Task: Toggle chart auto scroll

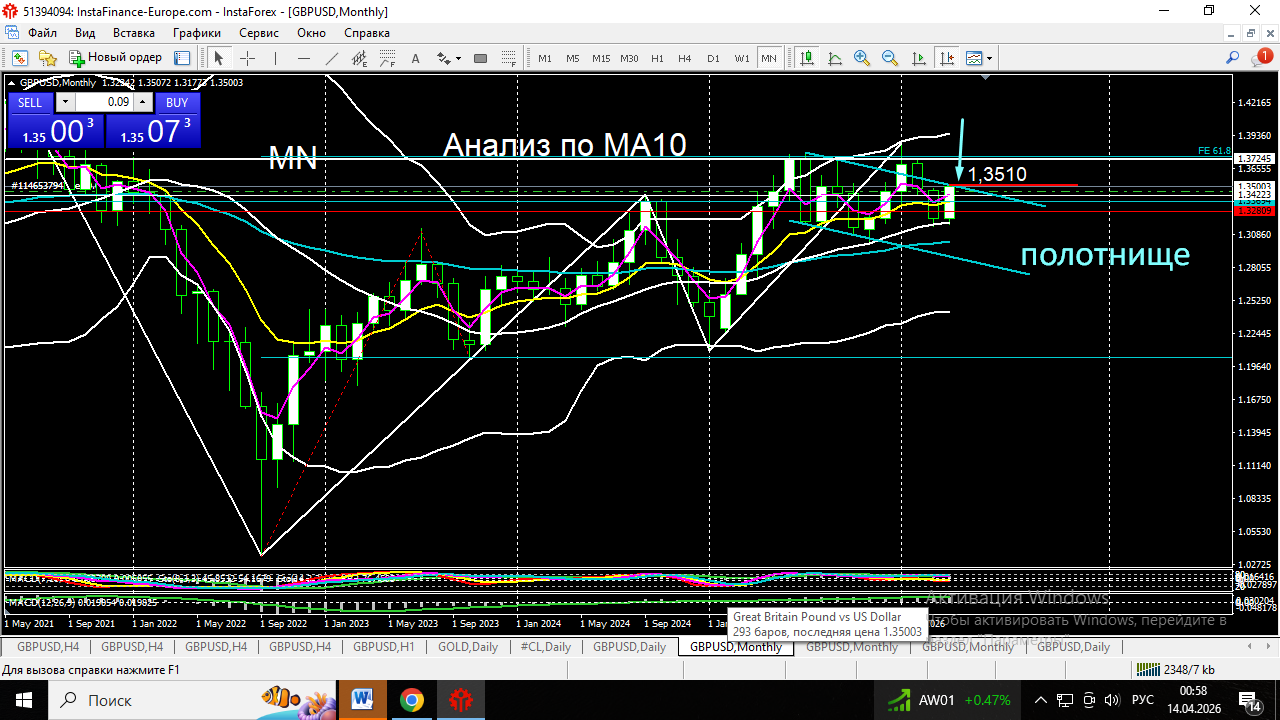Action: click(x=919, y=57)
